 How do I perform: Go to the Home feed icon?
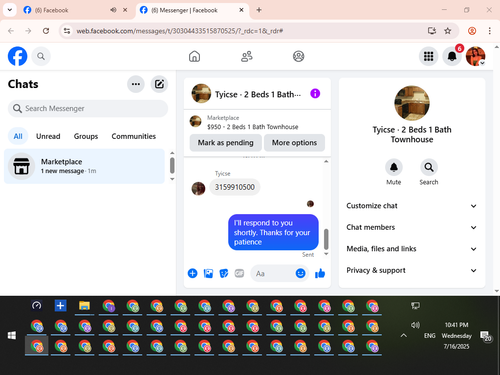click(194, 56)
